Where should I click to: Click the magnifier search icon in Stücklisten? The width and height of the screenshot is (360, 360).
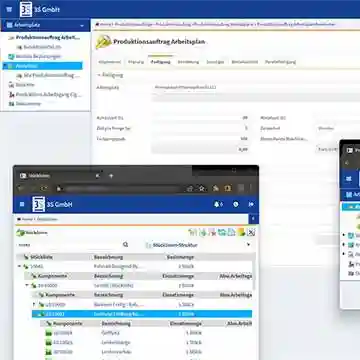click(126, 245)
